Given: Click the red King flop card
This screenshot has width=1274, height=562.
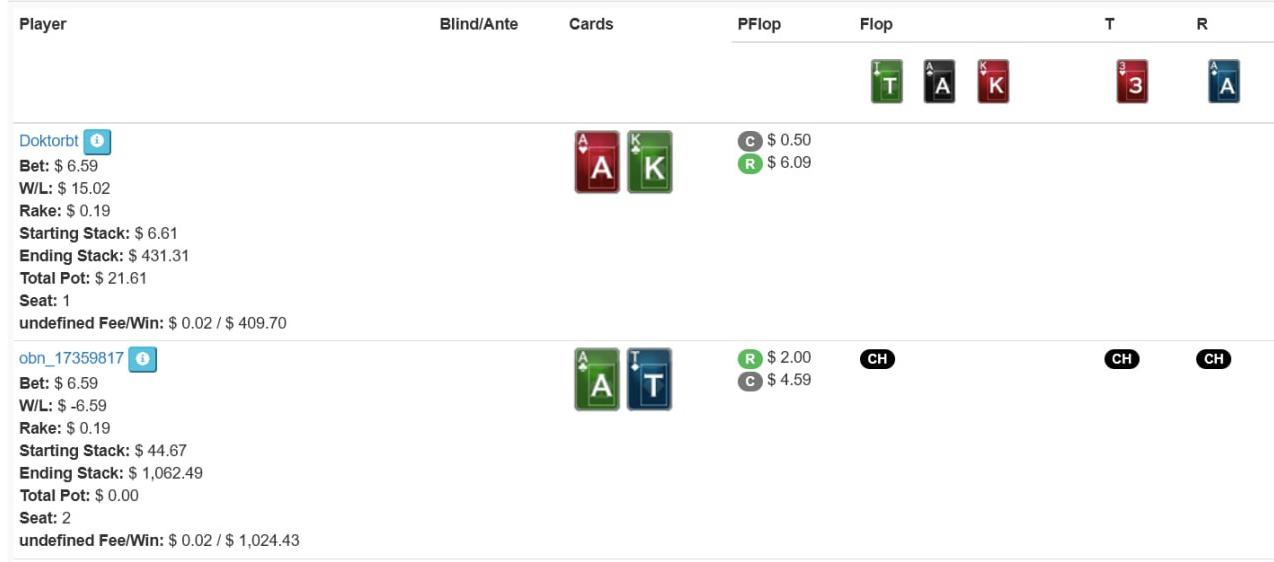Looking at the screenshot, I should point(992,82).
